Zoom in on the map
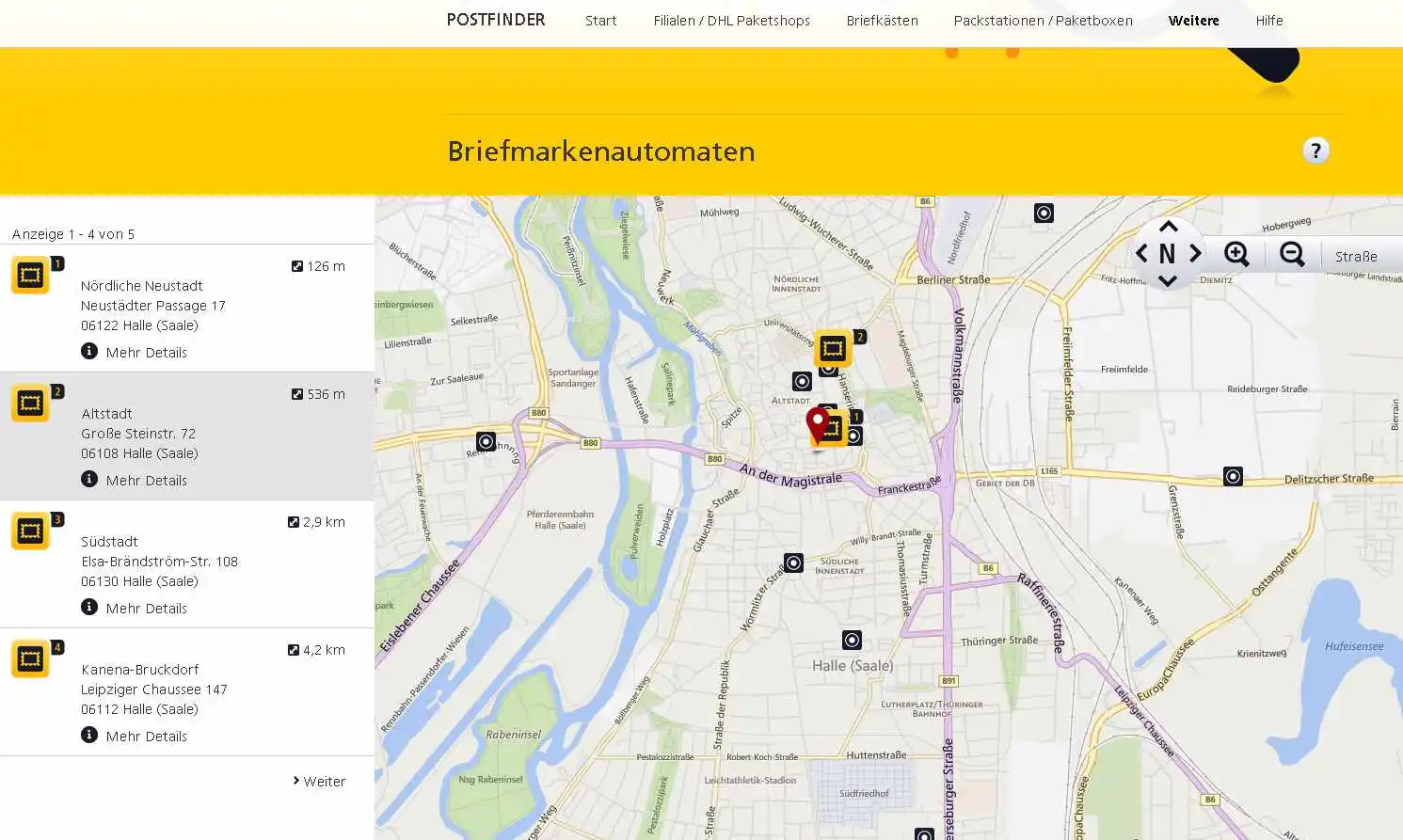 click(1236, 254)
